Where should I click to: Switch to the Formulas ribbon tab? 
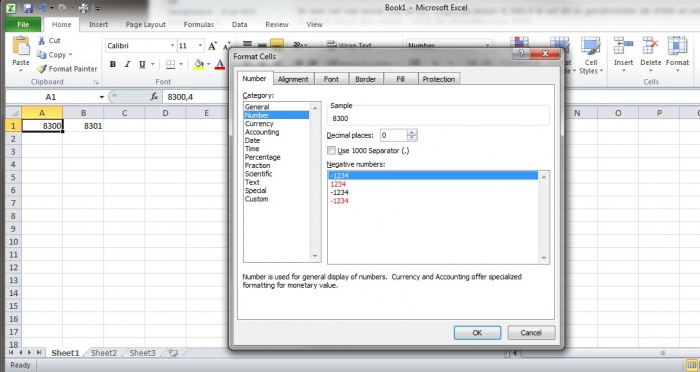click(x=199, y=25)
